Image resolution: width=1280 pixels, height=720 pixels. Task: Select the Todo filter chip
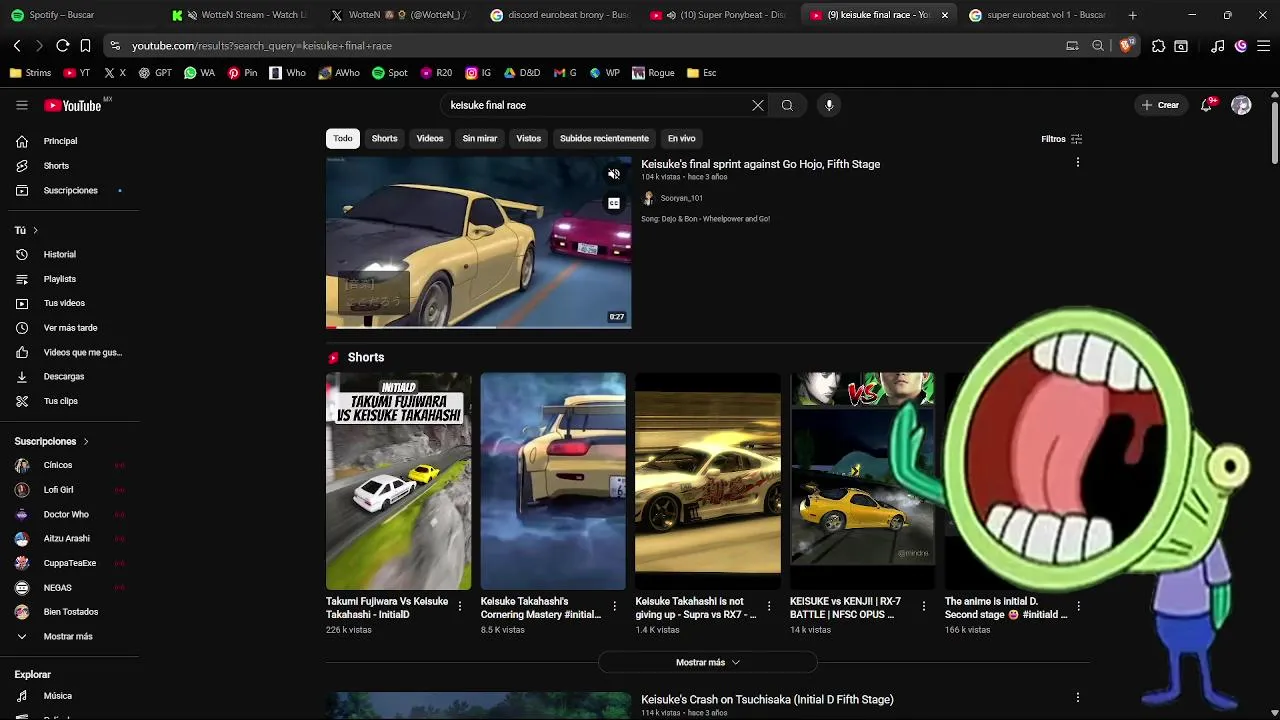point(343,138)
